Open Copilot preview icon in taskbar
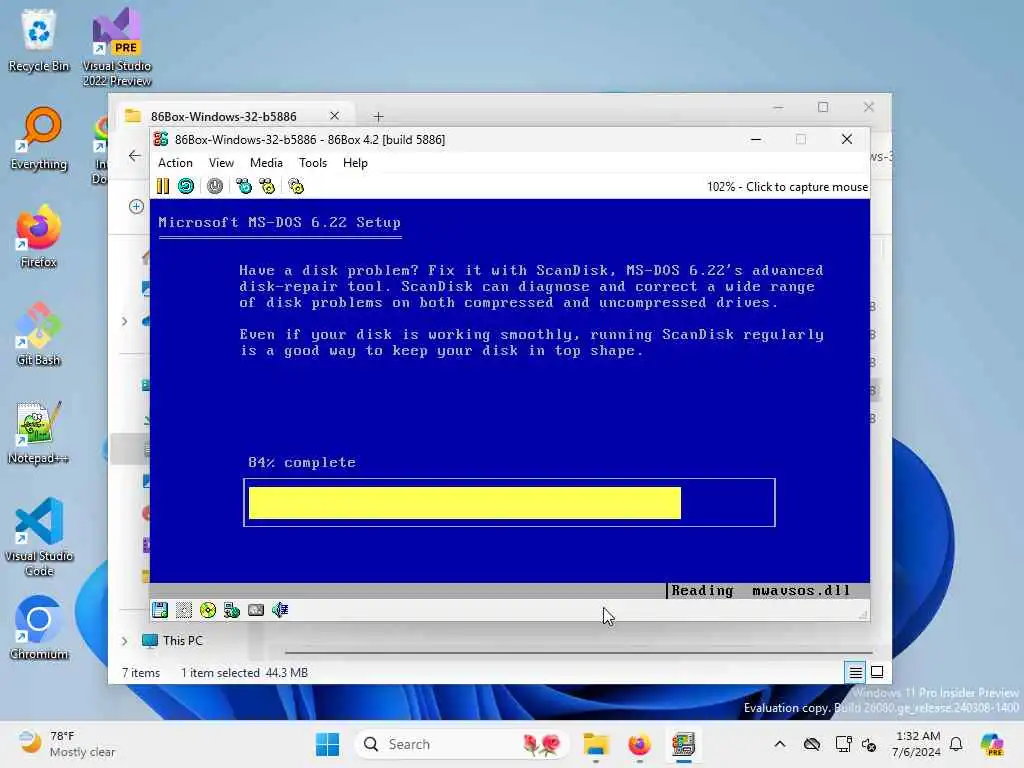Screen dimensions: 1024x768 [x=992, y=744]
